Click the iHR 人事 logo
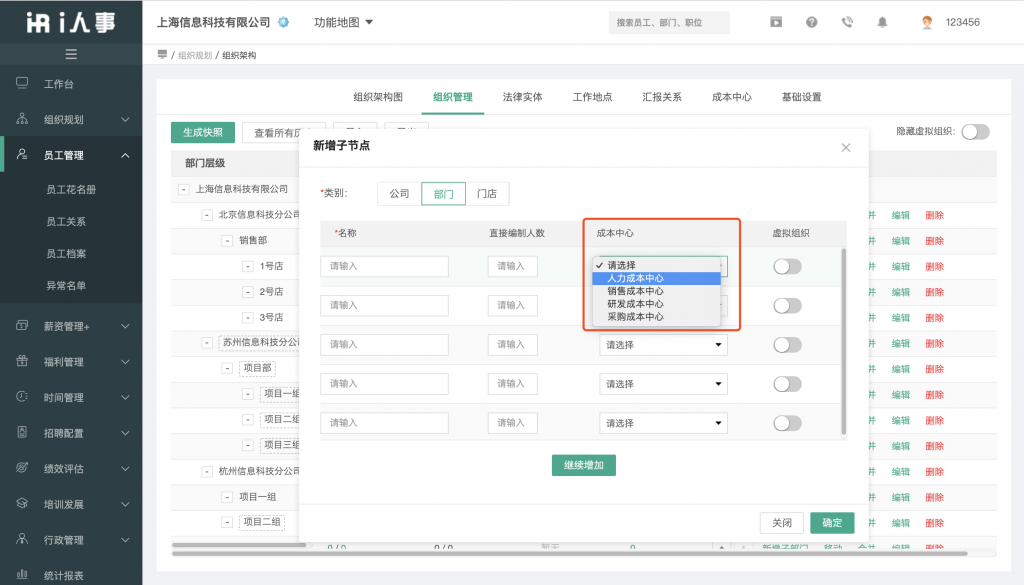This screenshot has width=1024, height=585. point(71,22)
